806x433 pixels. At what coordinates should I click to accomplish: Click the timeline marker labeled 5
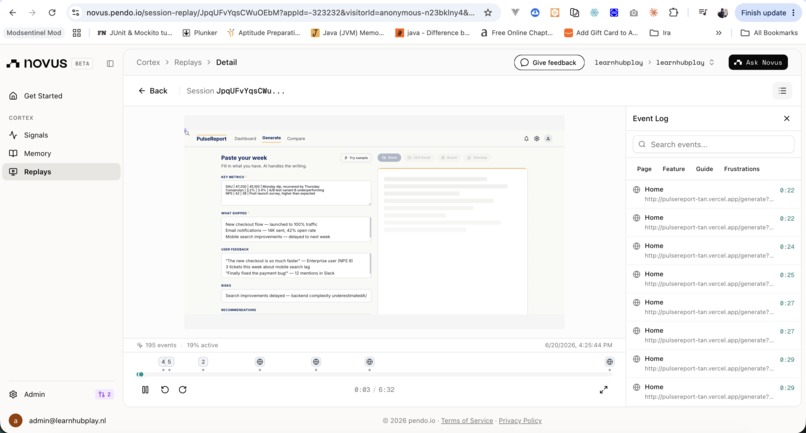click(x=169, y=362)
